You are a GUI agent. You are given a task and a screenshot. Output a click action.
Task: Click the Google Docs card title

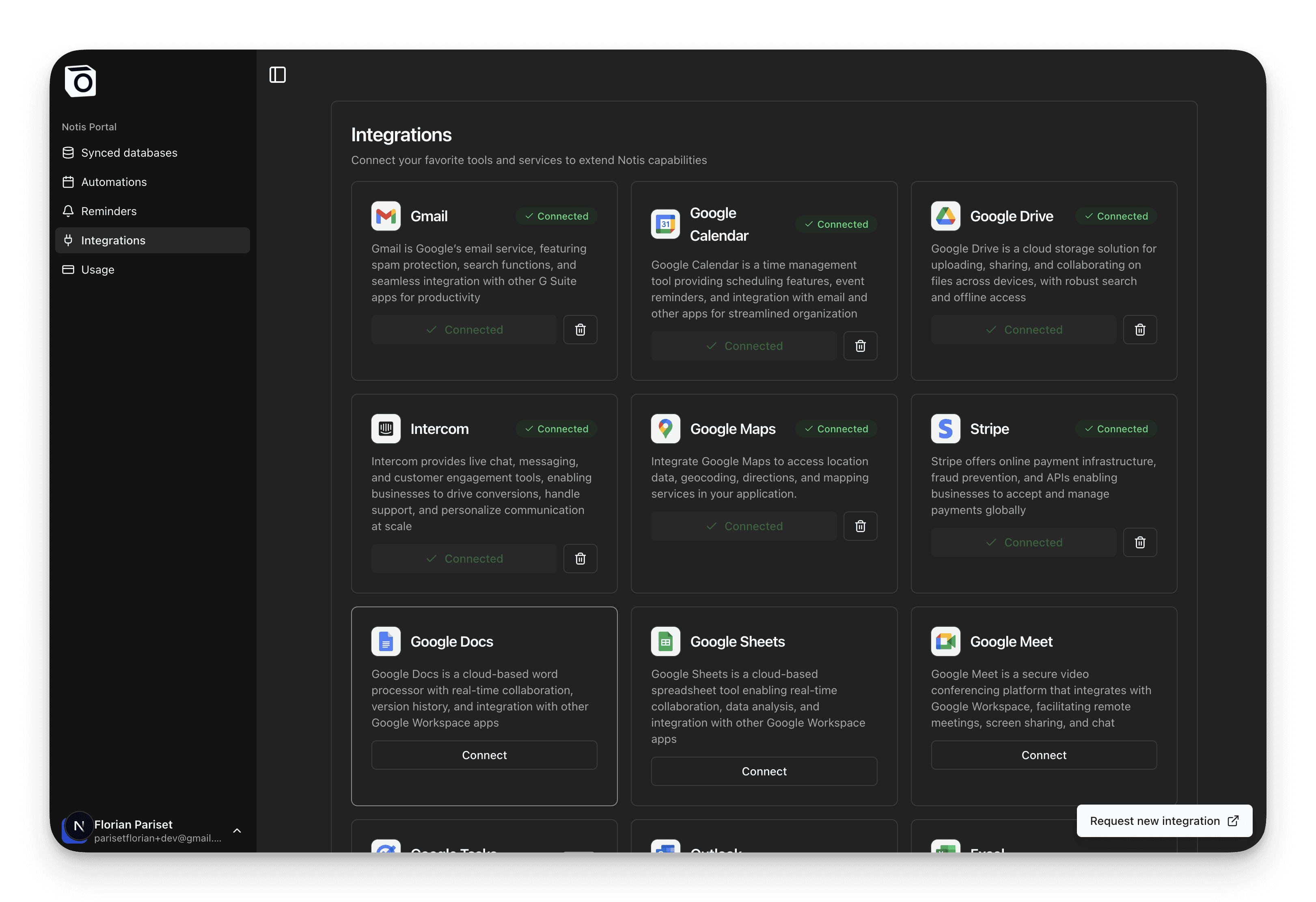coord(451,641)
